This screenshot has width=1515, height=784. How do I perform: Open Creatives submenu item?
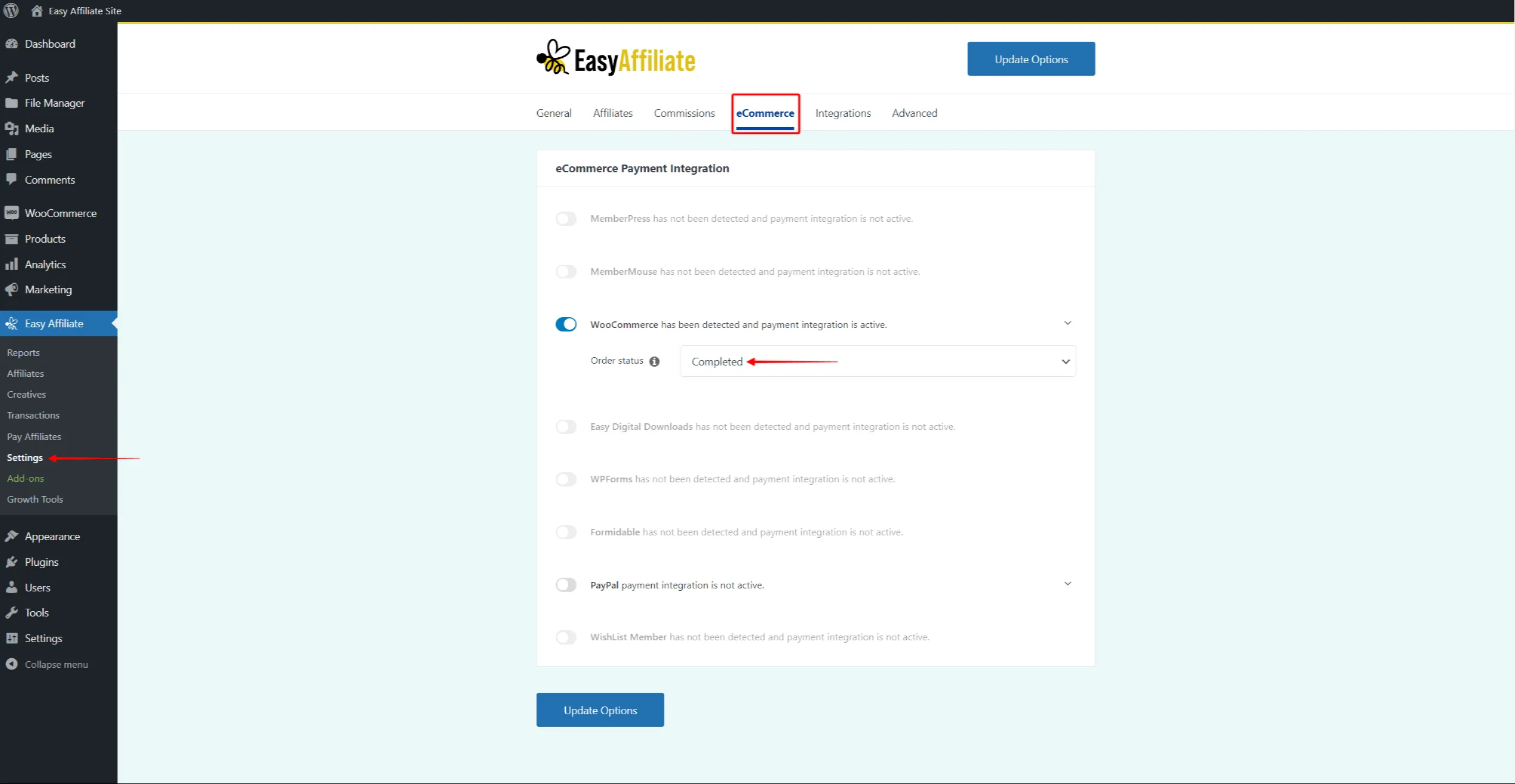[x=26, y=394]
